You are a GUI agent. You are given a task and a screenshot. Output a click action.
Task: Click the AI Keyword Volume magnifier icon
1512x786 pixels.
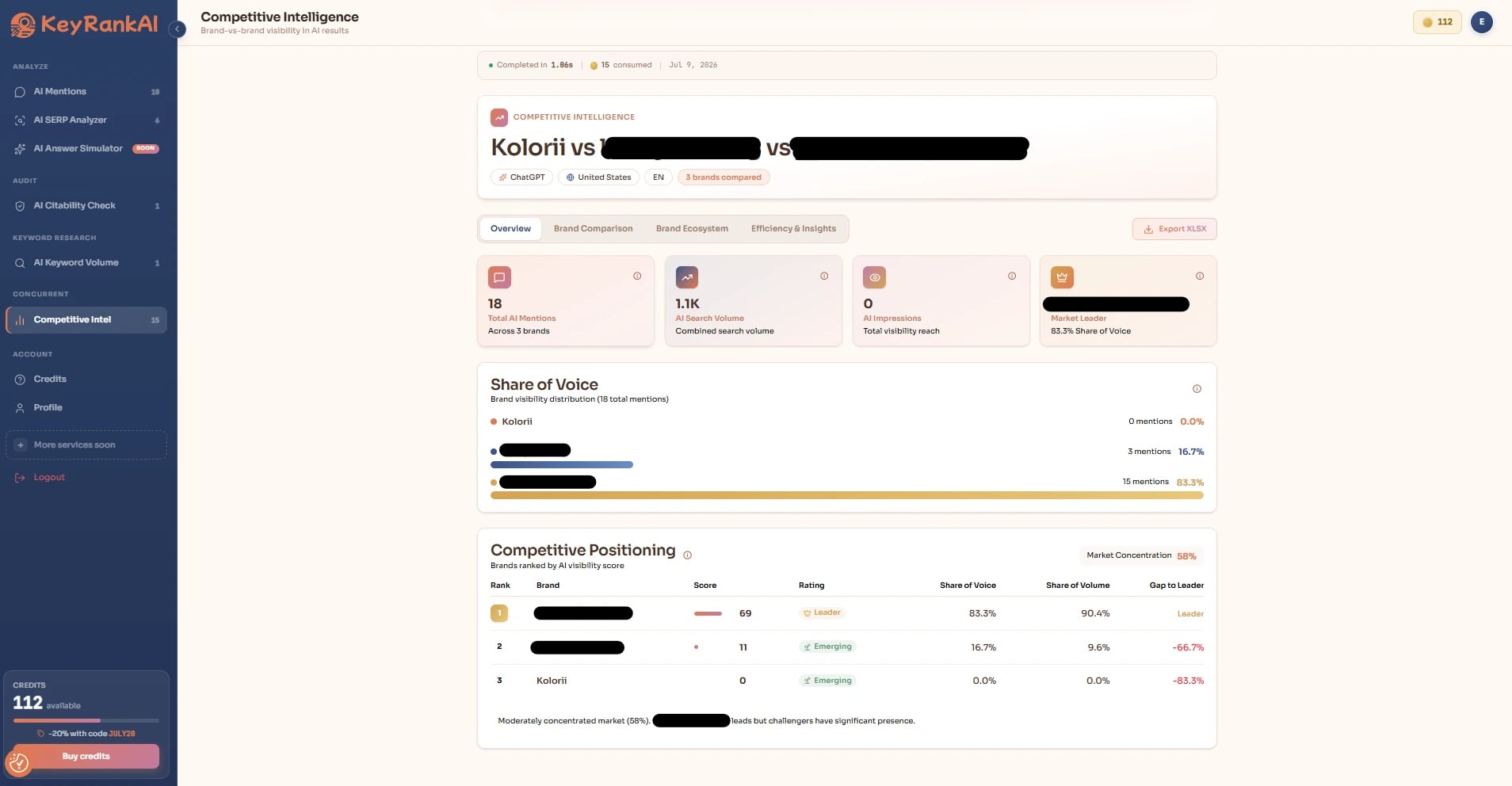(x=20, y=263)
